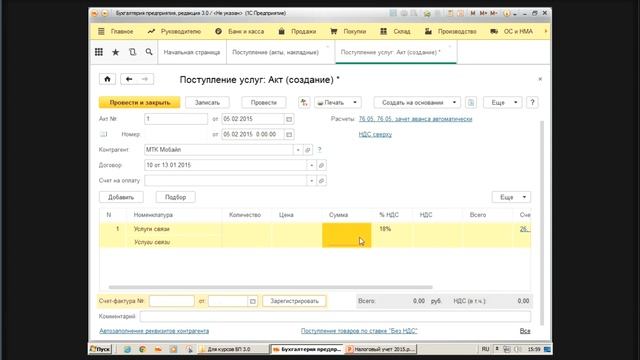The image size is (640, 360).
Task: Open help with the question mark button
Action: click(x=532, y=102)
